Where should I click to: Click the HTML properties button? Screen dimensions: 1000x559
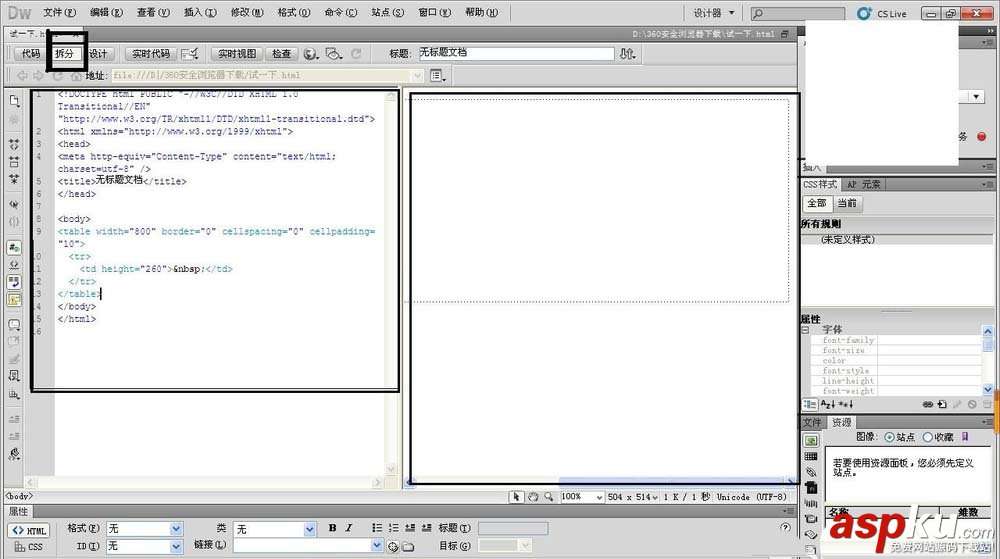click(x=29, y=530)
